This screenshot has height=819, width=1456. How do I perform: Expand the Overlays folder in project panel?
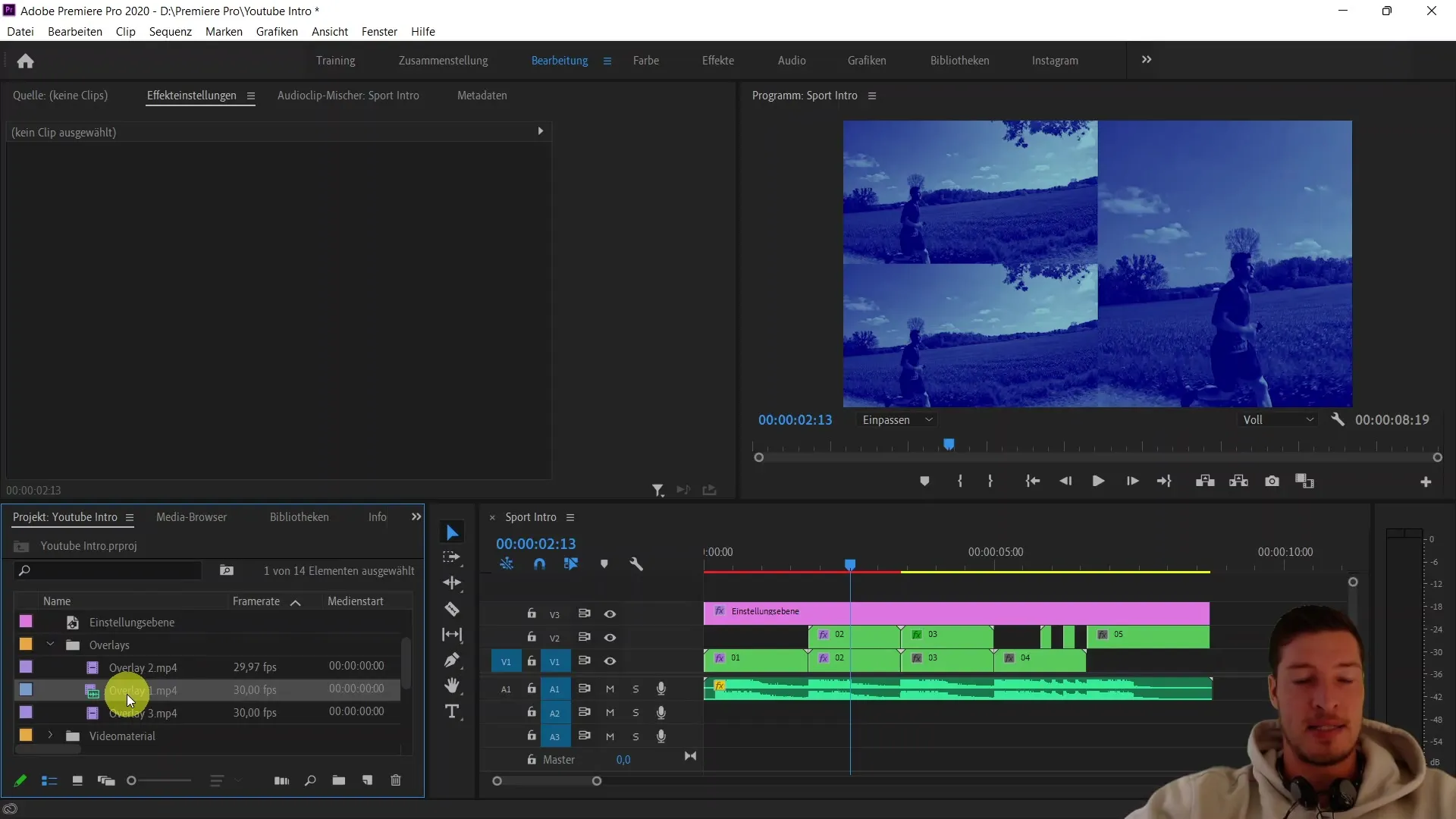tap(49, 644)
